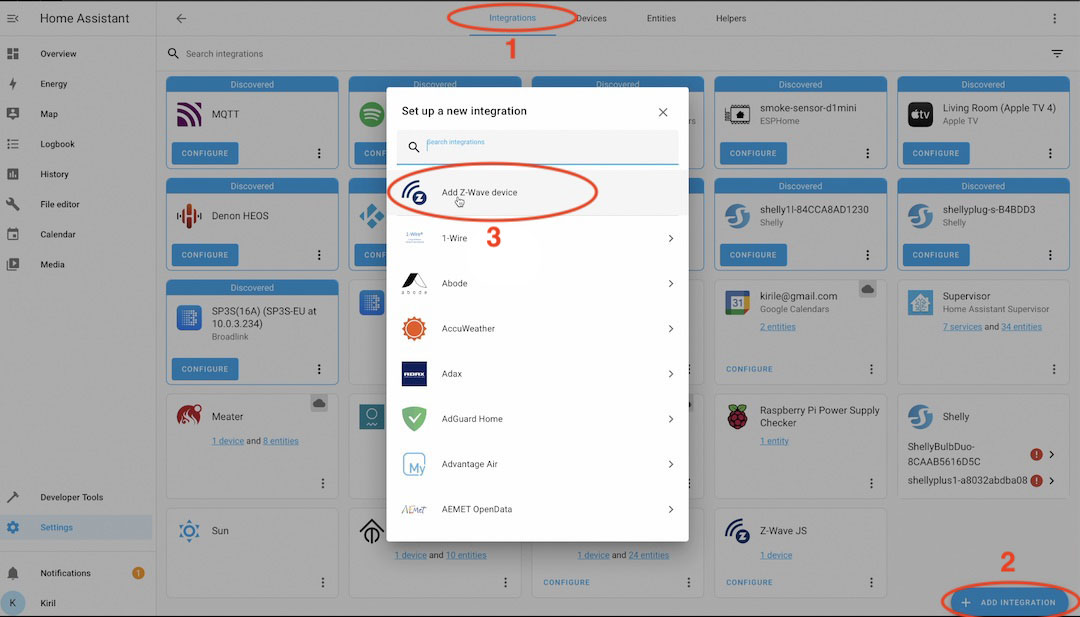Open the Logbook list icon
Viewport: 1080px width, 617px height.
point(13,144)
